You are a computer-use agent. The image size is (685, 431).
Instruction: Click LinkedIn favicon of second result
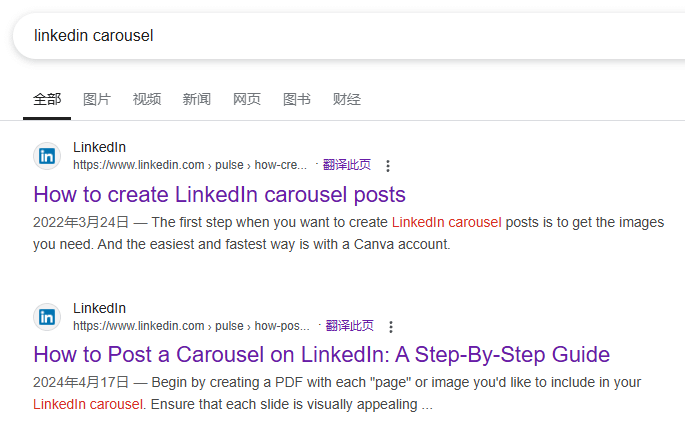[47, 317]
